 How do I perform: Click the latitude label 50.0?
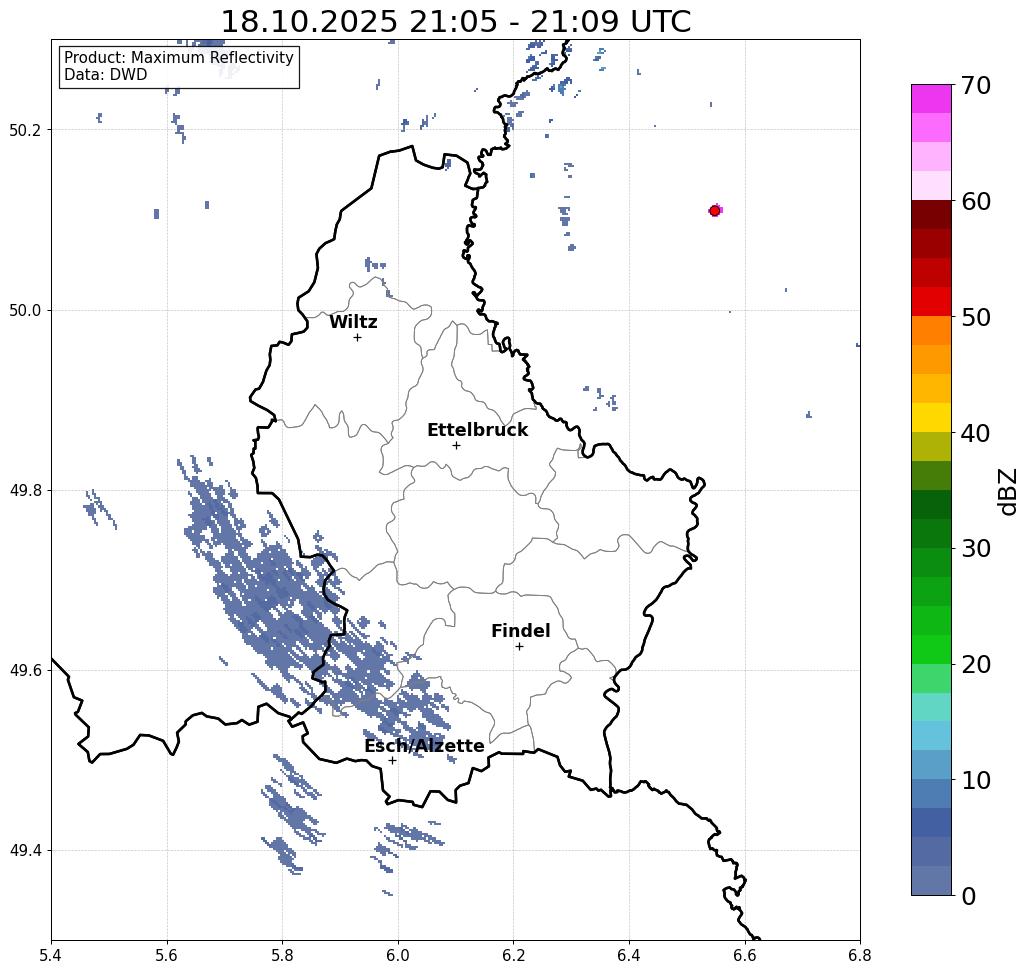25,310
